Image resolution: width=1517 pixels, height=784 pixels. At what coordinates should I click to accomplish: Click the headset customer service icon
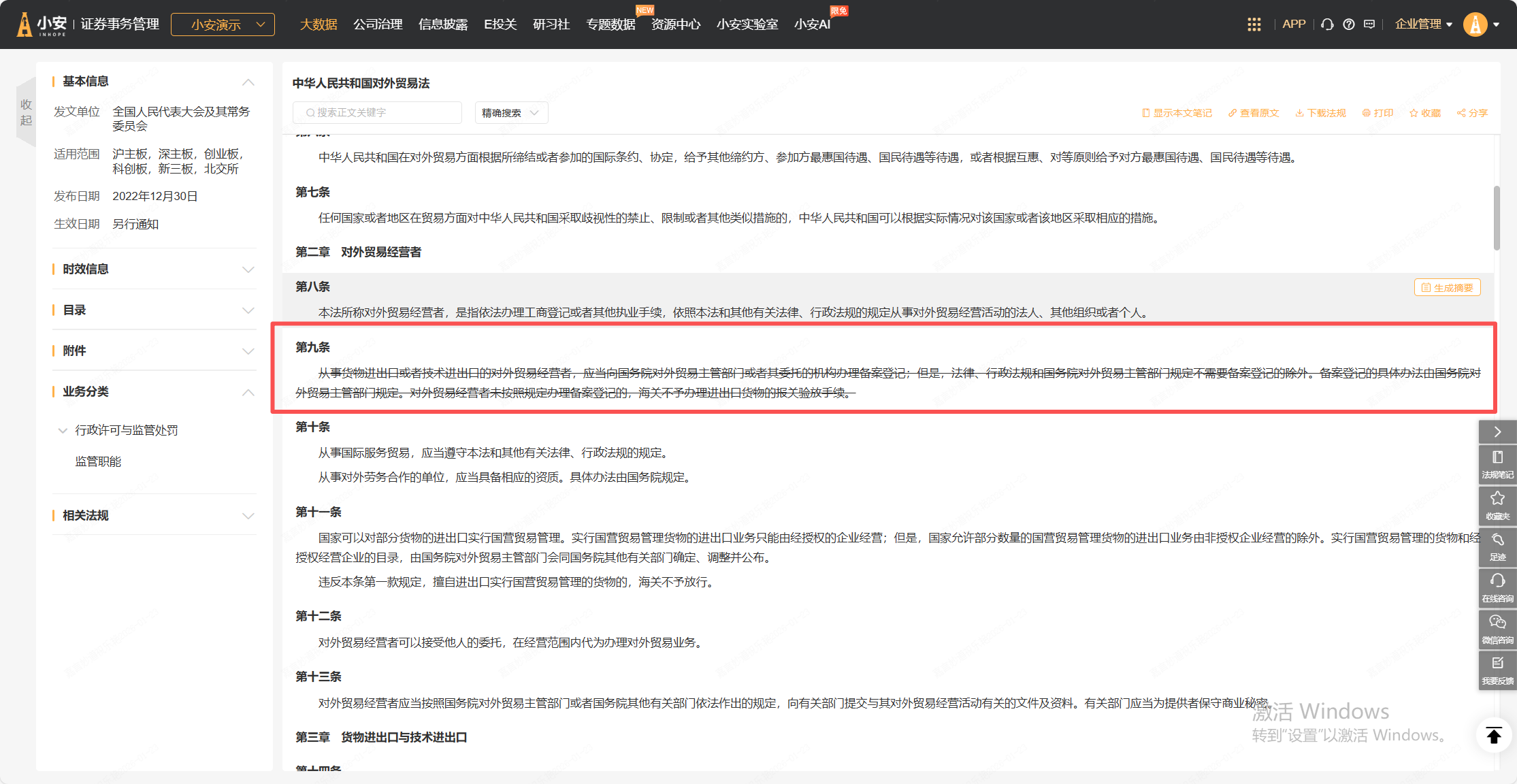tap(1326, 24)
